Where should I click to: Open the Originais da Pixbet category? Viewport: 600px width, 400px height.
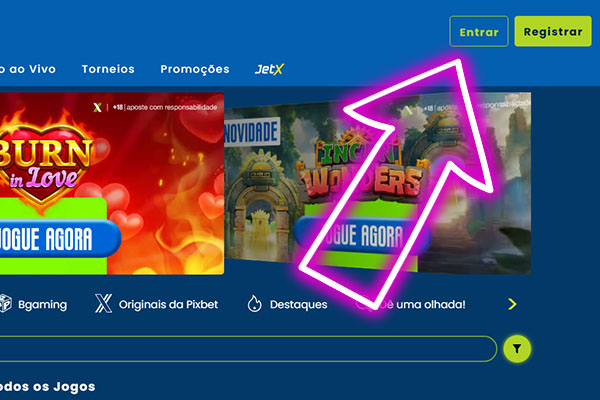(x=168, y=304)
